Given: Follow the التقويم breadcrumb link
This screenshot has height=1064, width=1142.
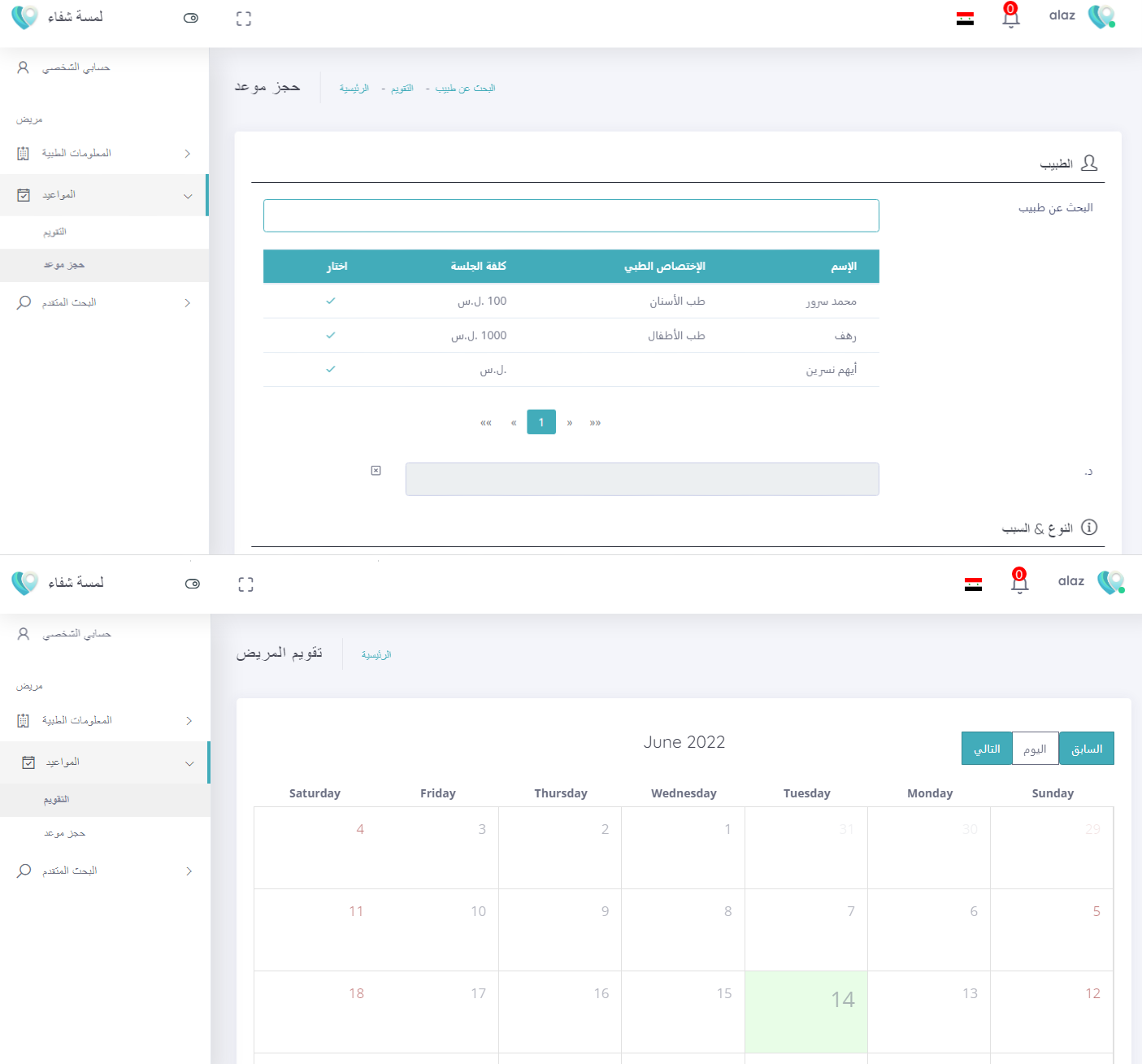Looking at the screenshot, I should pos(402,89).
